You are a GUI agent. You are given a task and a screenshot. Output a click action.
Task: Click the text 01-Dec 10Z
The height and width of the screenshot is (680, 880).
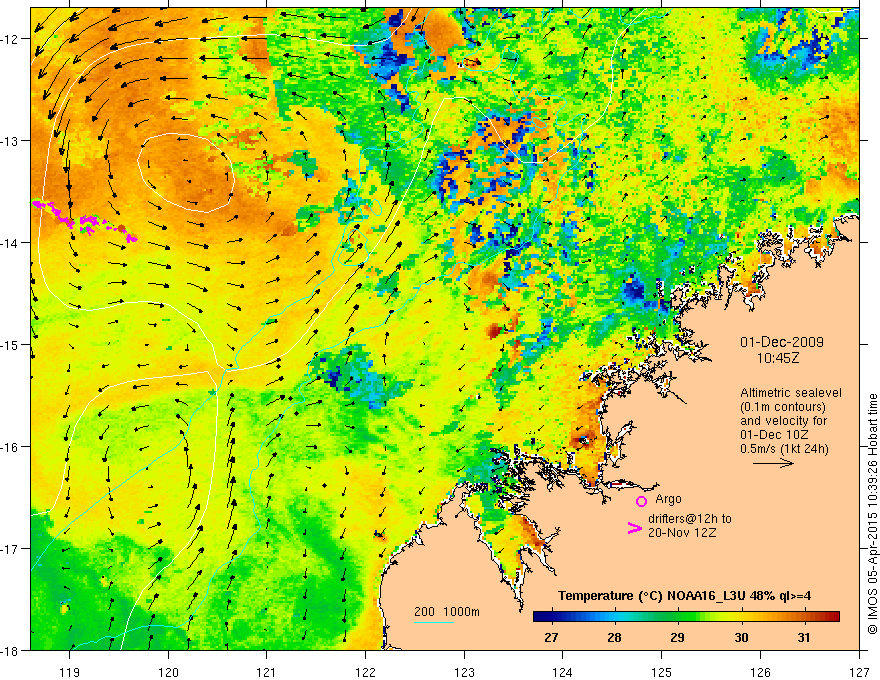tap(776, 435)
